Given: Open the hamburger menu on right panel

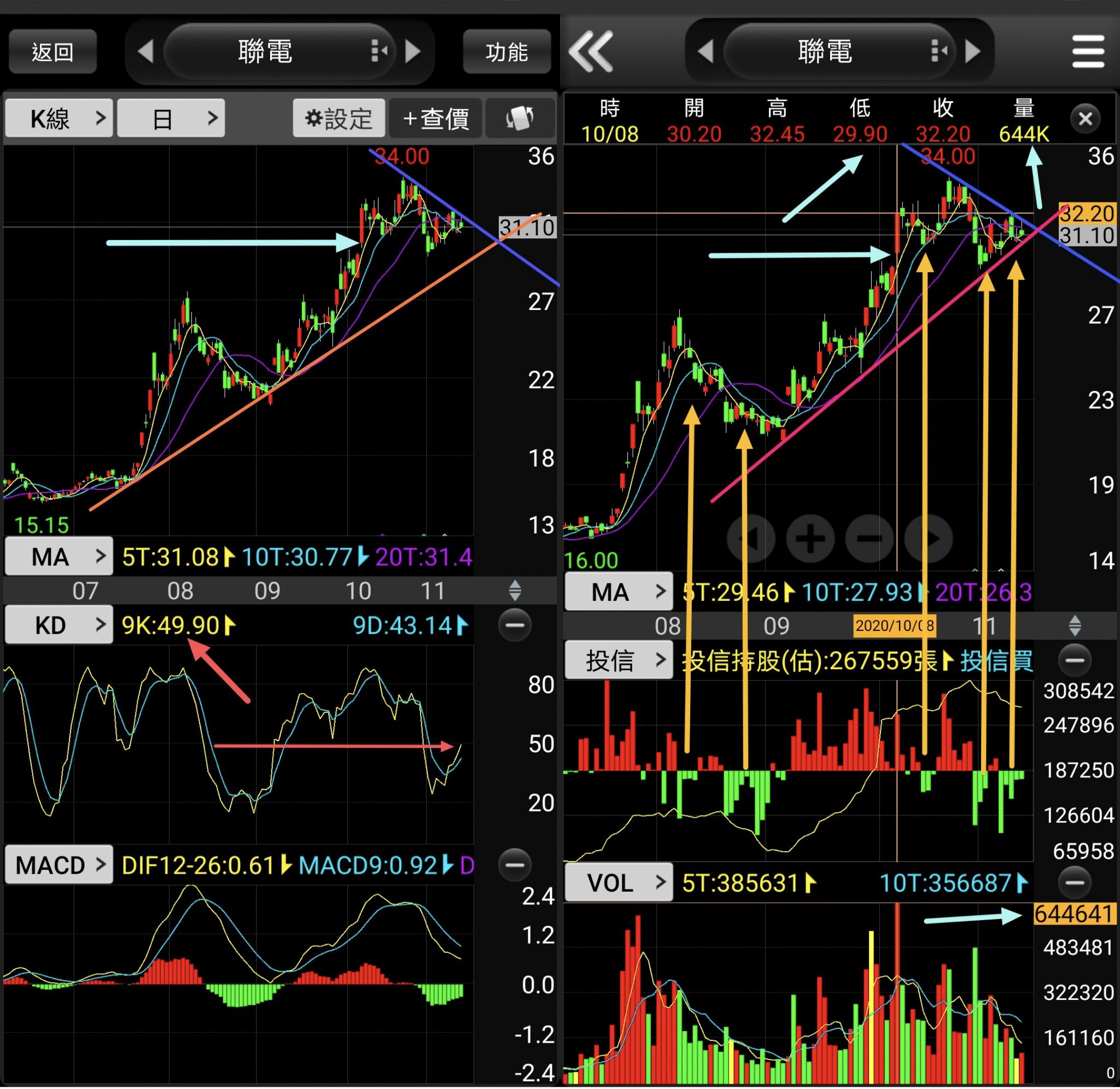Looking at the screenshot, I should (x=1087, y=51).
